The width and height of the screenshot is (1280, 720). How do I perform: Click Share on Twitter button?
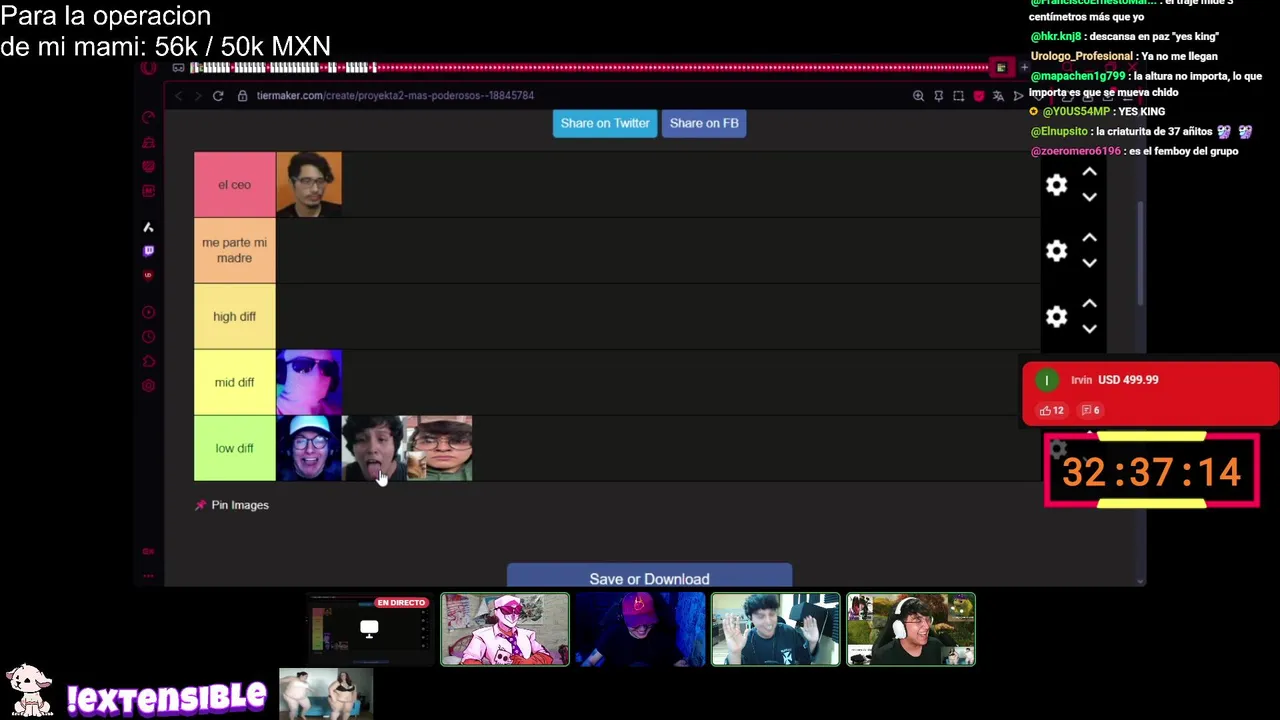click(605, 123)
